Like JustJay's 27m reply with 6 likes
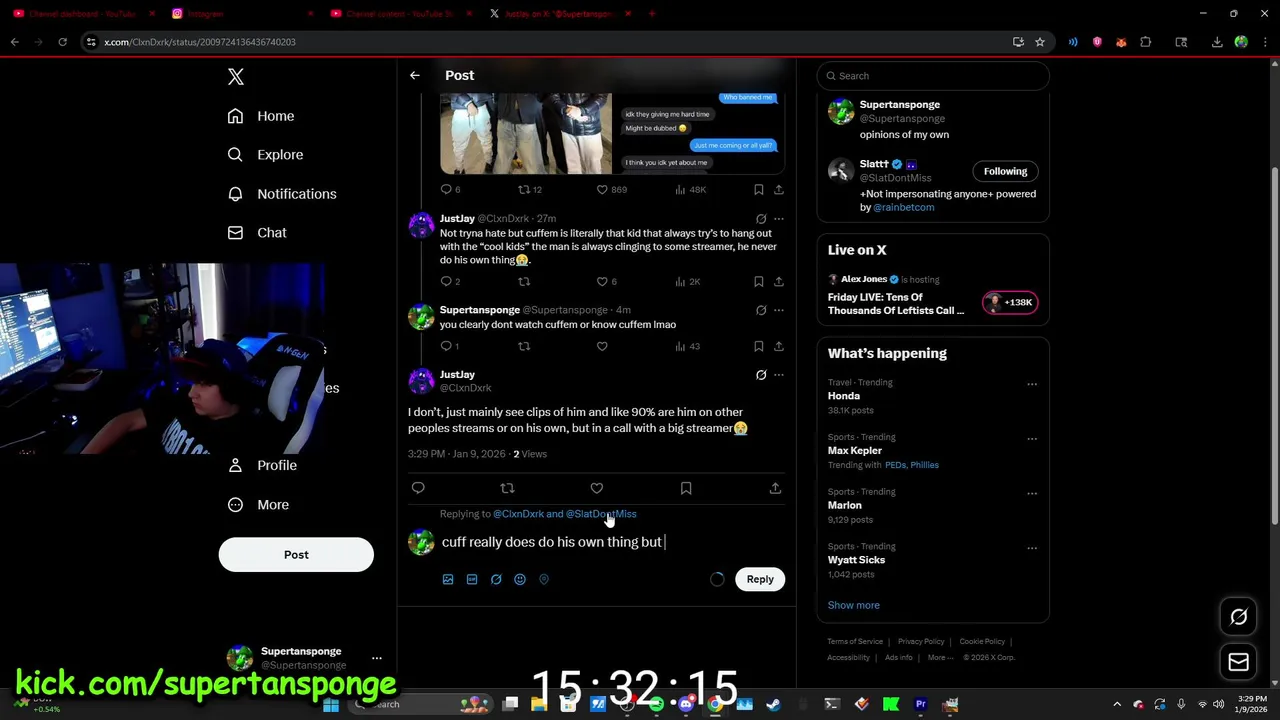 (x=607, y=282)
